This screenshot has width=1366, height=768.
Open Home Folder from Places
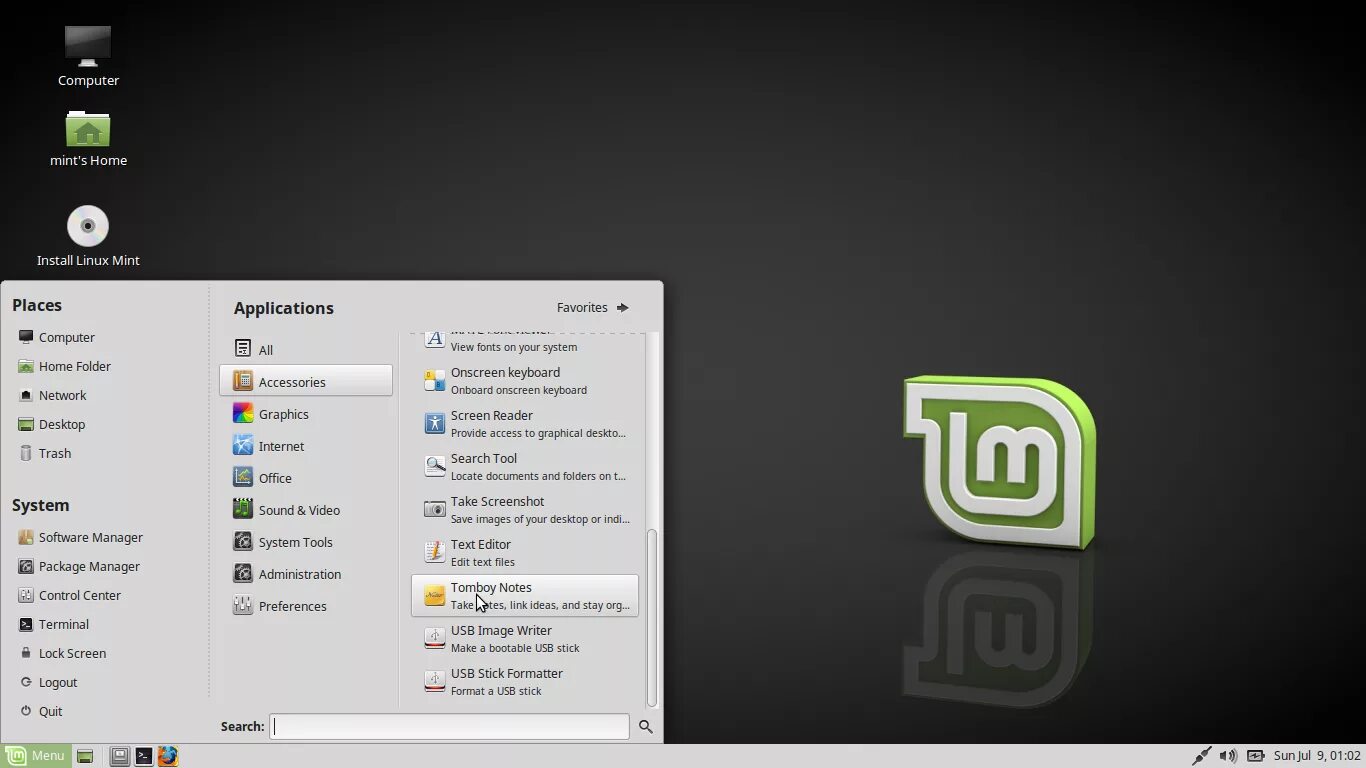pos(65,366)
